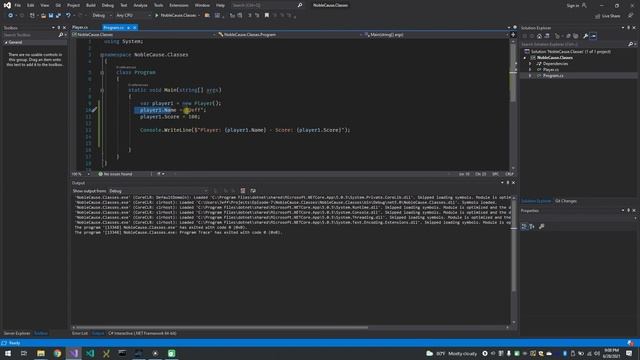Pin the Program.cs tab
Image resolution: width=640 pixels, height=360 pixels.
[x=128, y=28]
